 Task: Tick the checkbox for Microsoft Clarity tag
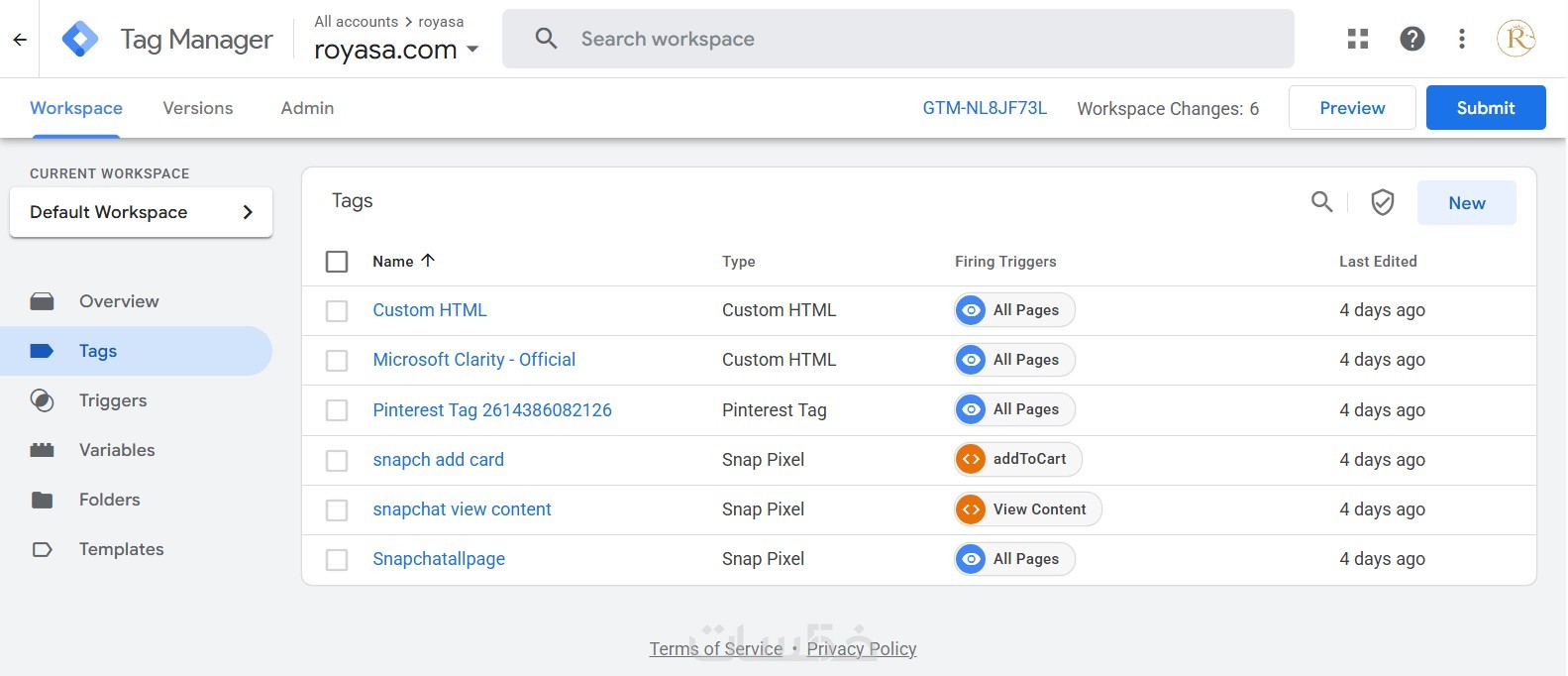pos(337,361)
